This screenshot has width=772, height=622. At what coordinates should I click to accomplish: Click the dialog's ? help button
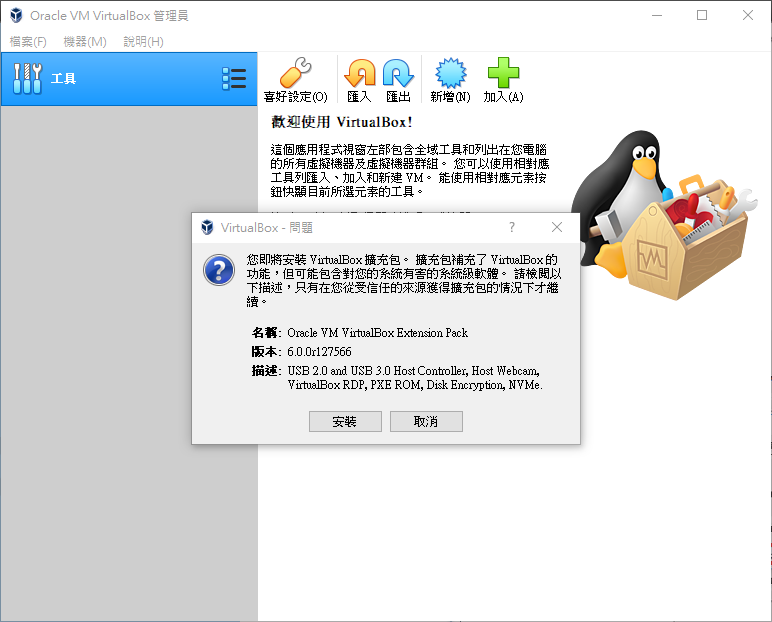(x=512, y=227)
